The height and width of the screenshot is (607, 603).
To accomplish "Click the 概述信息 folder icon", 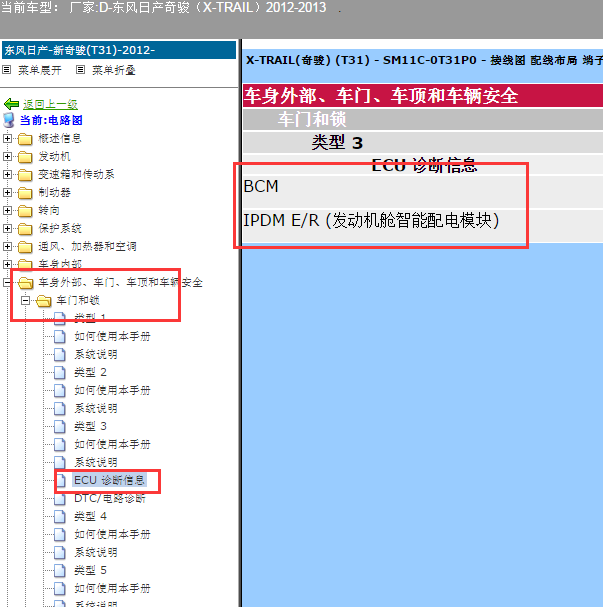I will pyautogui.click(x=25, y=139).
